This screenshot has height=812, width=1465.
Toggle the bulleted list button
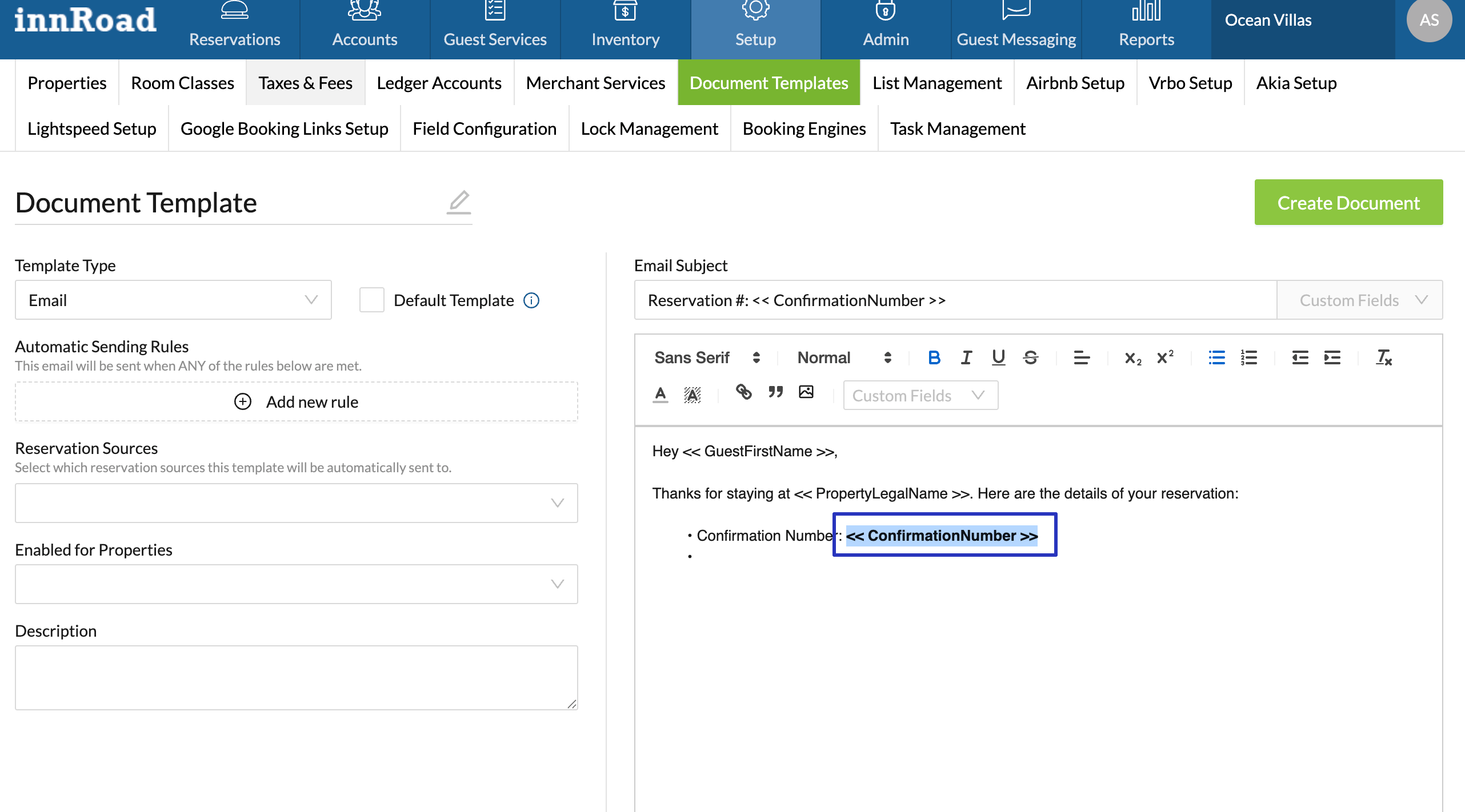point(1217,358)
